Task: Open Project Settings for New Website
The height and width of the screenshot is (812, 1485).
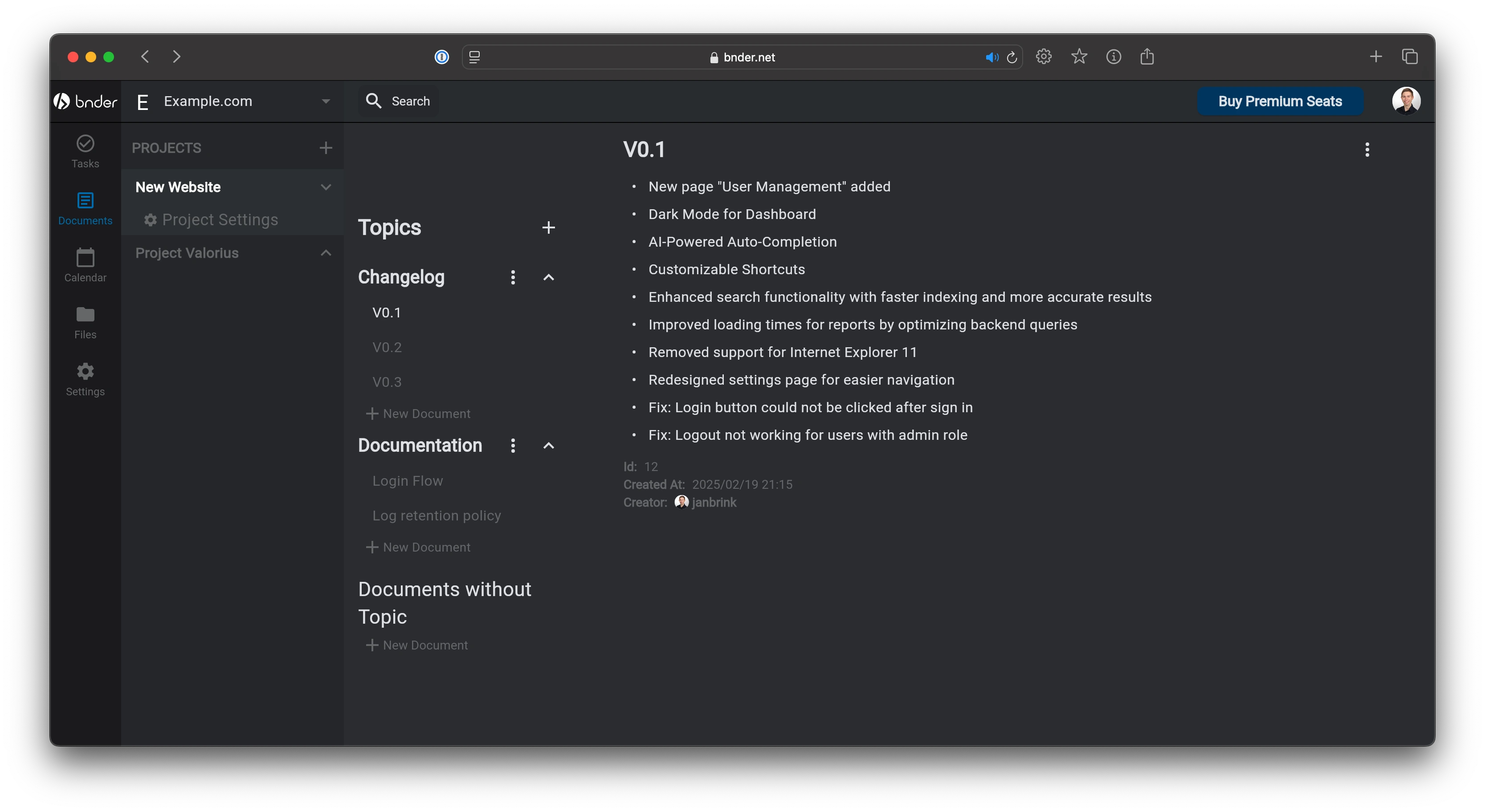Action: point(219,219)
